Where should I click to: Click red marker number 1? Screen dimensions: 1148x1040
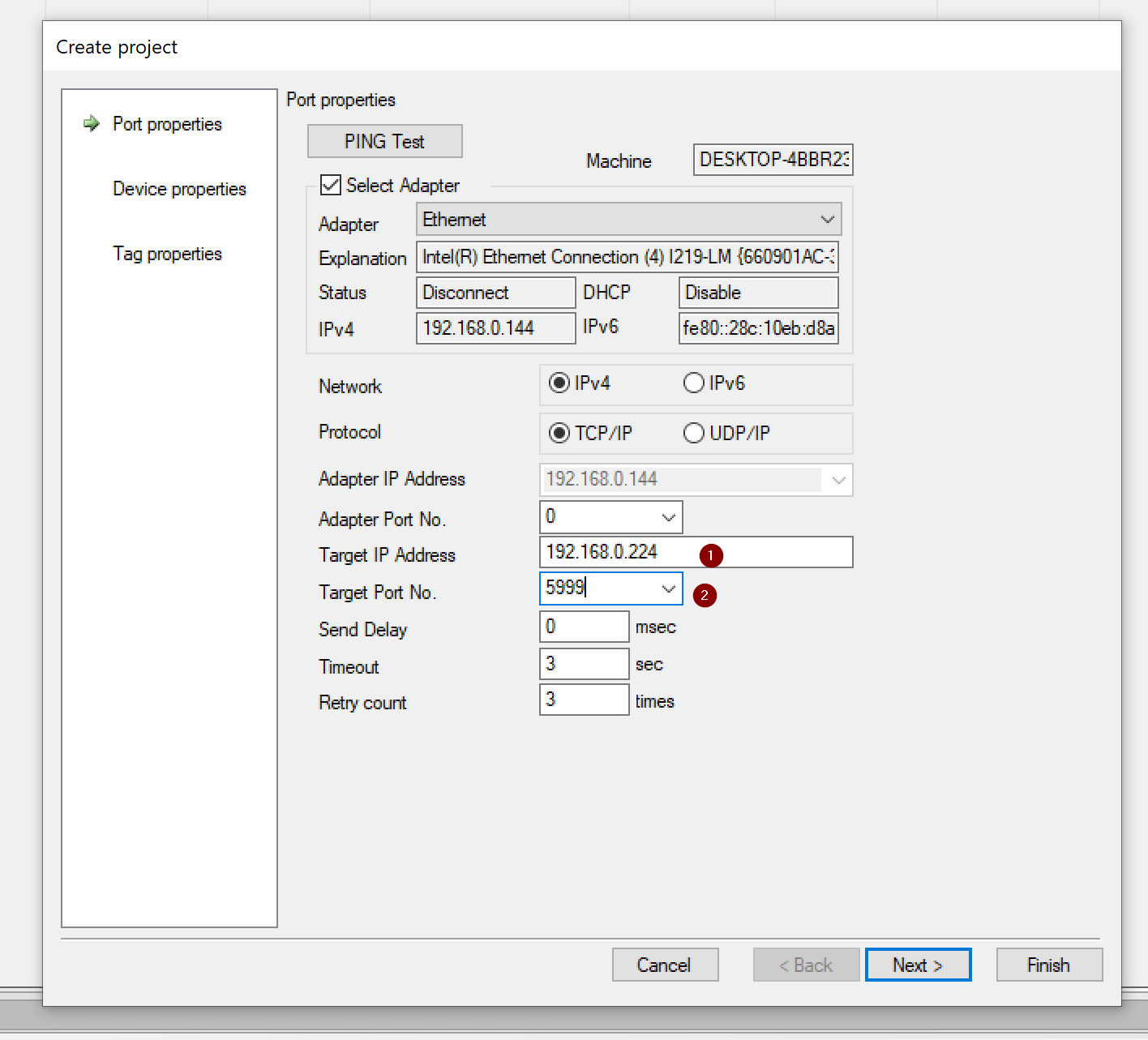(x=711, y=555)
